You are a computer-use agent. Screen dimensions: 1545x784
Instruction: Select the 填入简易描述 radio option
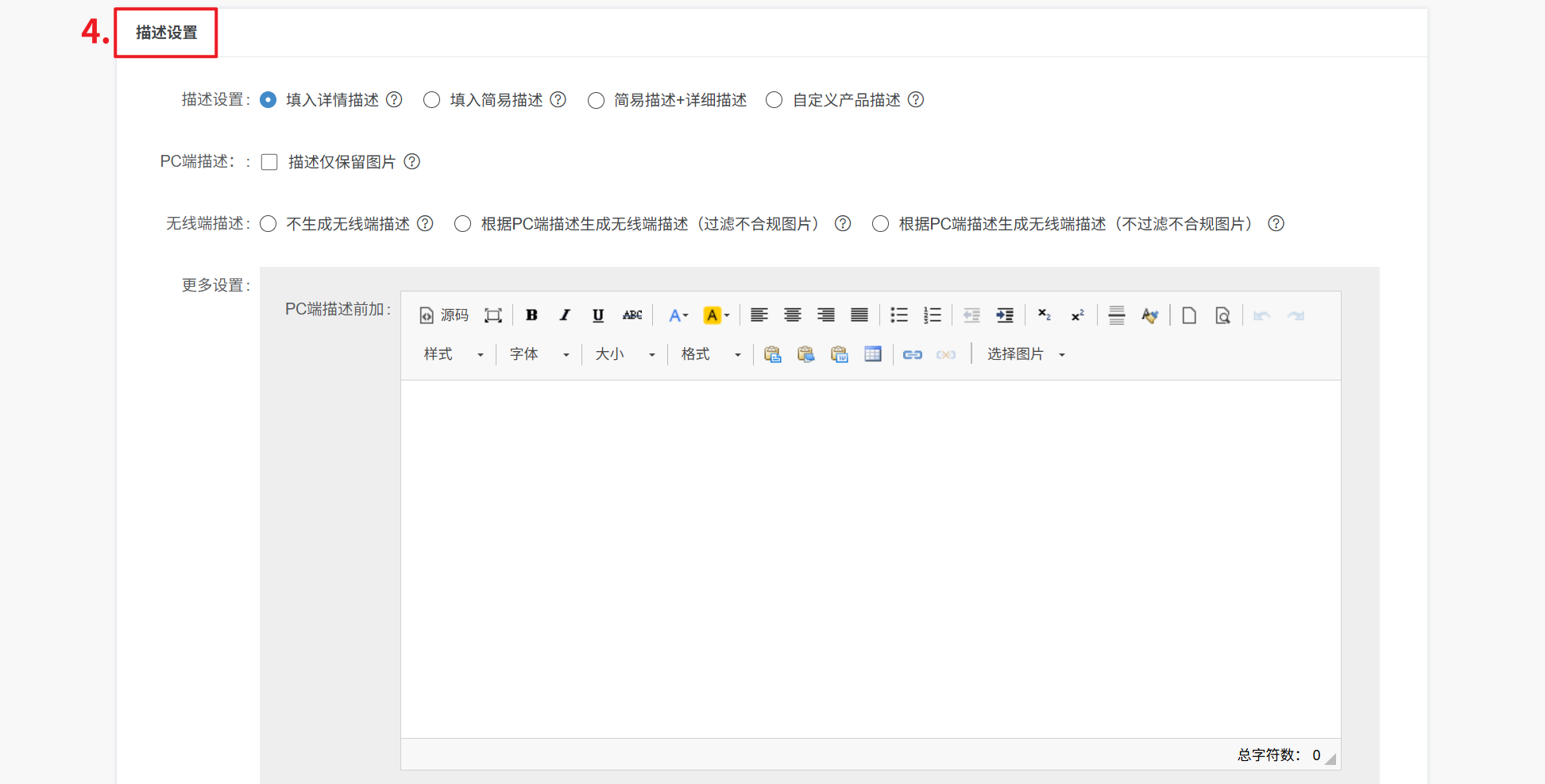tap(431, 100)
